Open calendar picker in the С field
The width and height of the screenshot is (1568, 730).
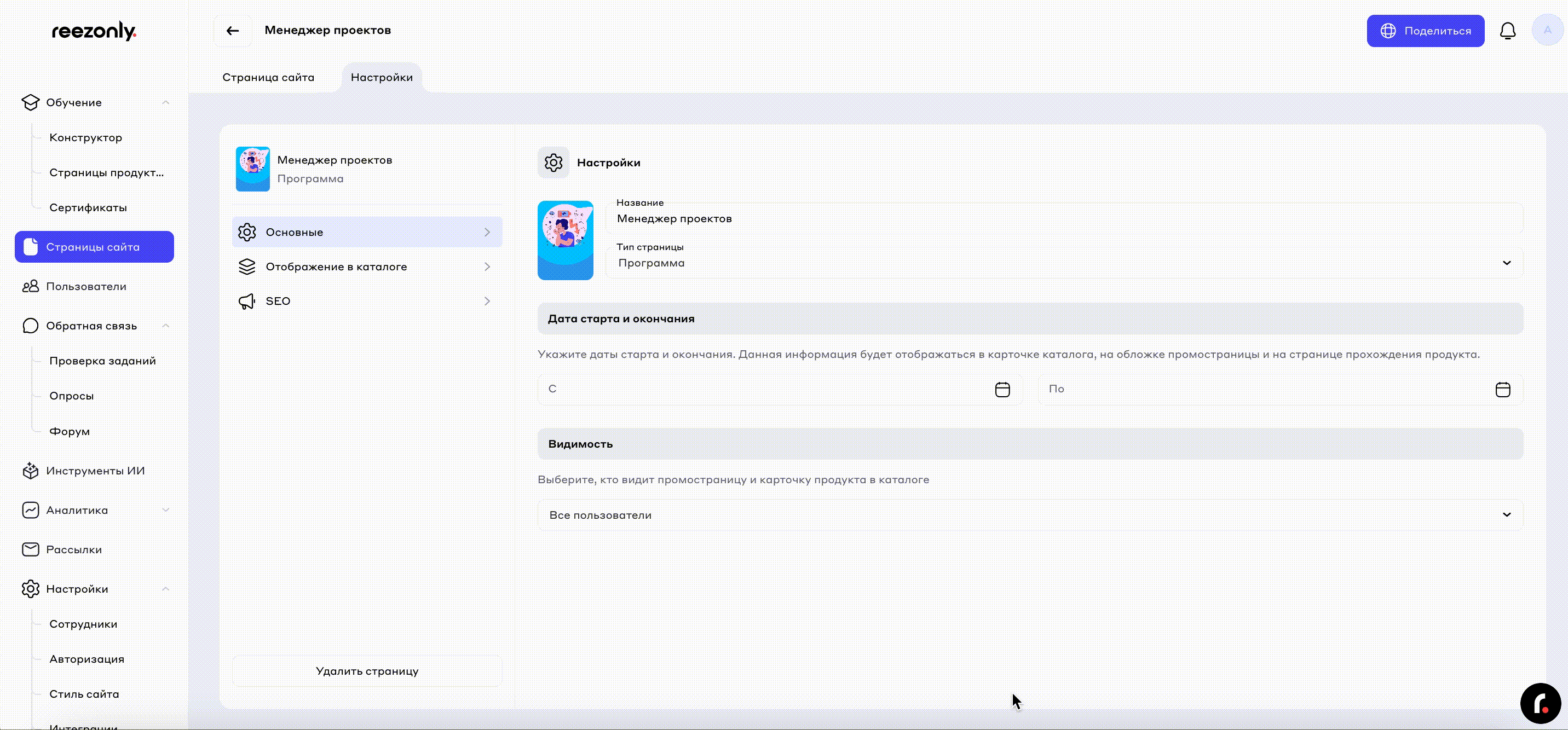[x=1002, y=389]
